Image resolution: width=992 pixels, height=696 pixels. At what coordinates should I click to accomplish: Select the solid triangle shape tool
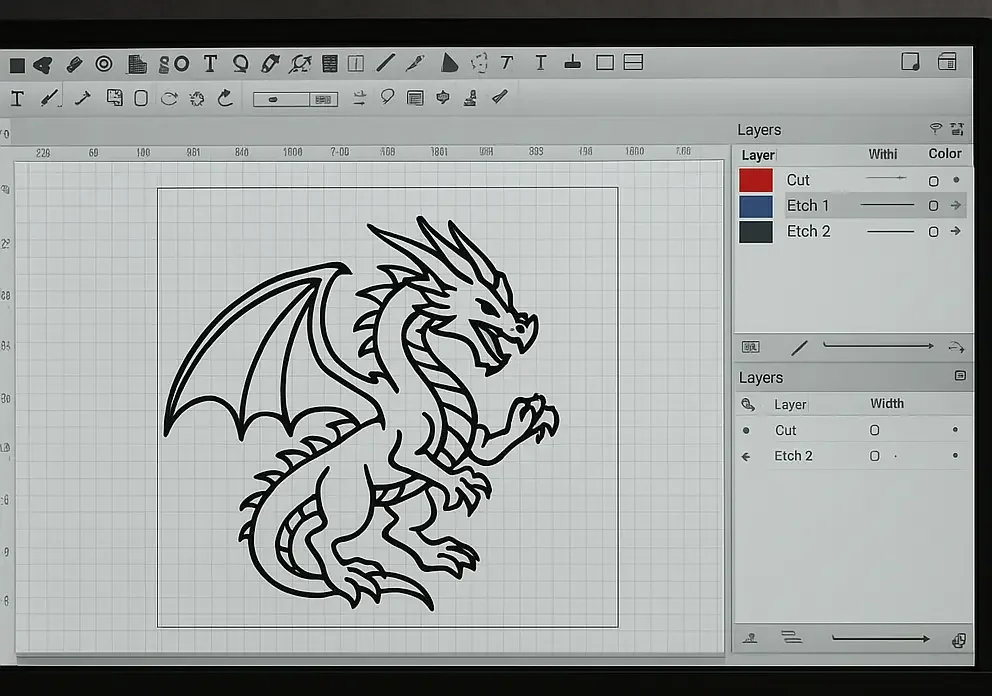pos(449,63)
